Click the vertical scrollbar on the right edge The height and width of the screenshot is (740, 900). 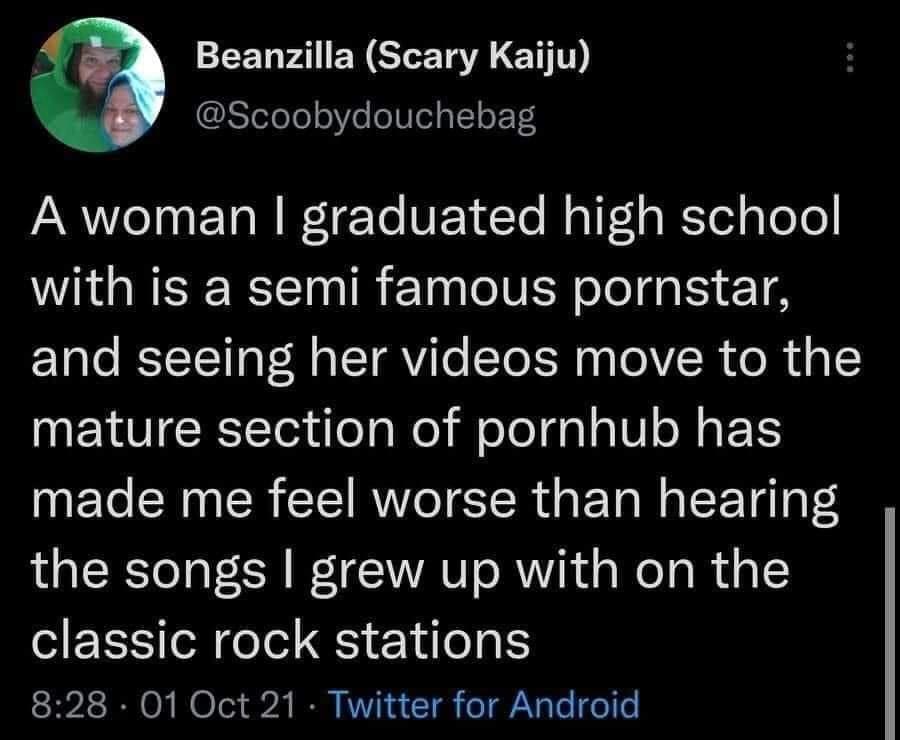click(x=888, y=620)
